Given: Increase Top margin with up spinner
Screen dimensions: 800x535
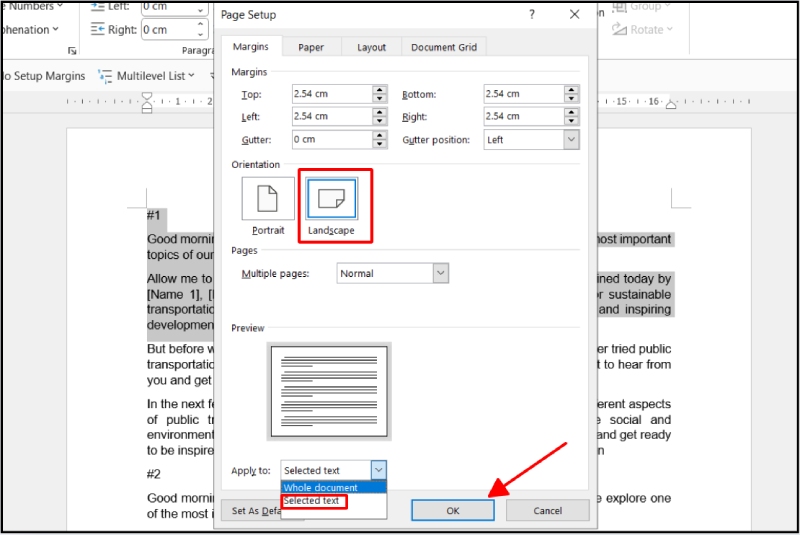Looking at the screenshot, I should pos(380,90).
